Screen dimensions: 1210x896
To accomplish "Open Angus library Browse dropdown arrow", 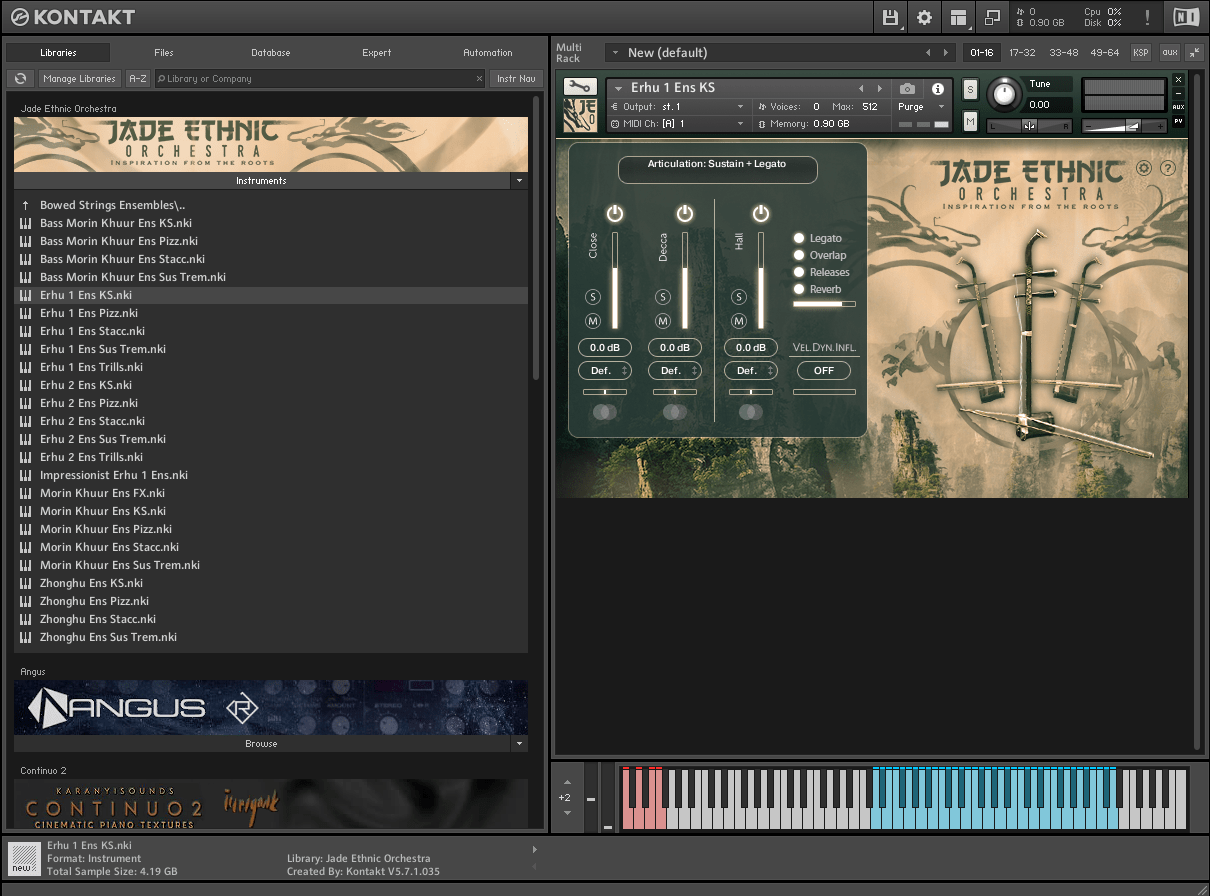I will 518,744.
